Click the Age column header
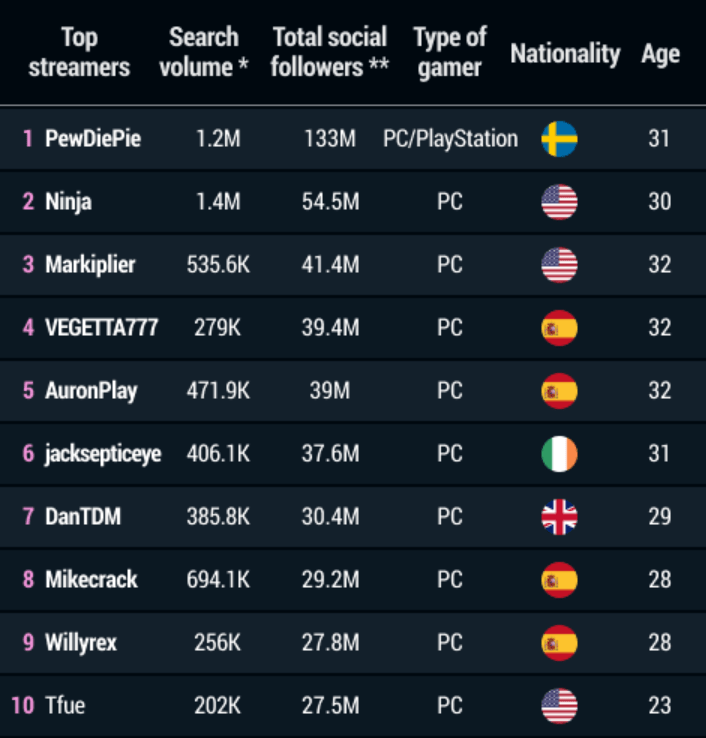The width and height of the screenshot is (706, 738). 660,55
